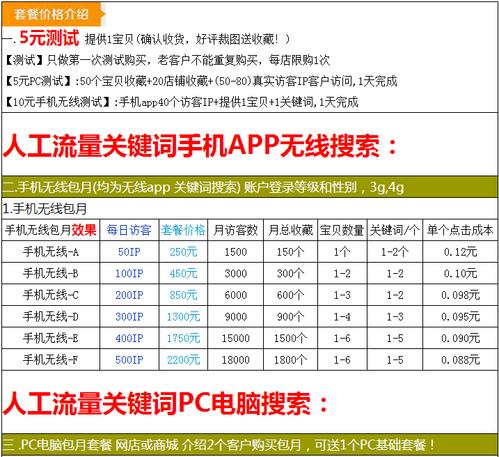Click the green bar 二.手机无线包月 section title
499x457 pixels.
[250, 187]
